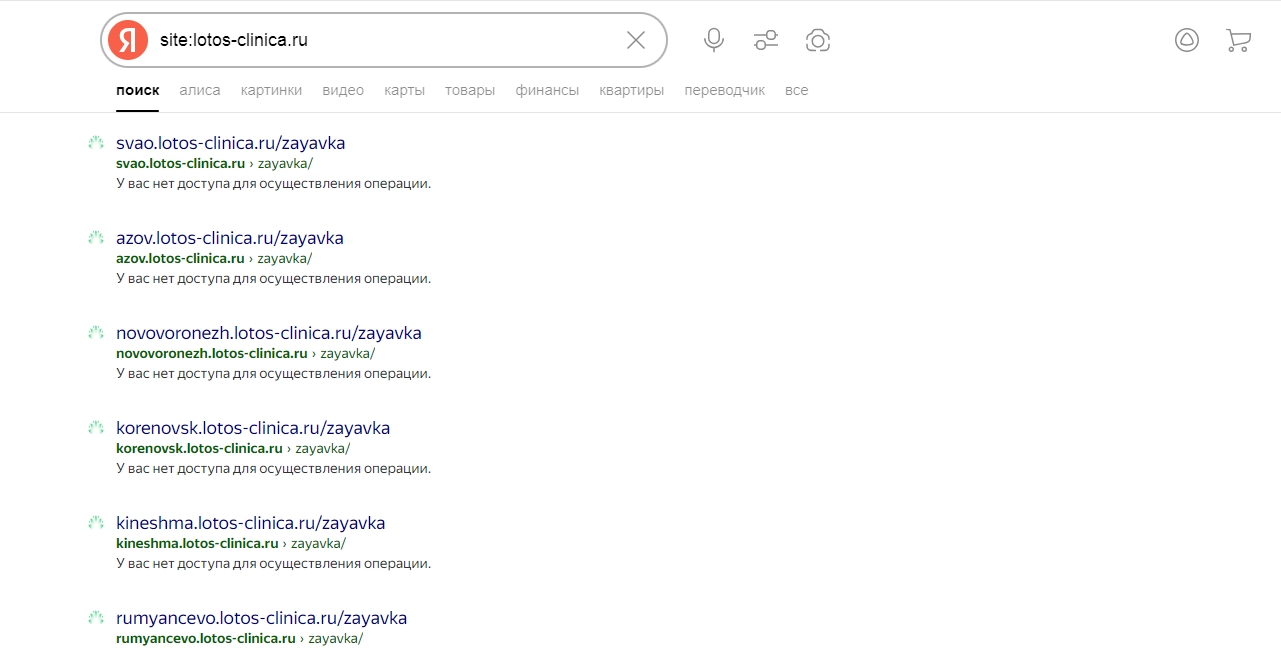Click favicon beside azov.lotos-clinica.ru result
Image resolution: width=1281 pixels, height=651 pixels.
[96, 238]
